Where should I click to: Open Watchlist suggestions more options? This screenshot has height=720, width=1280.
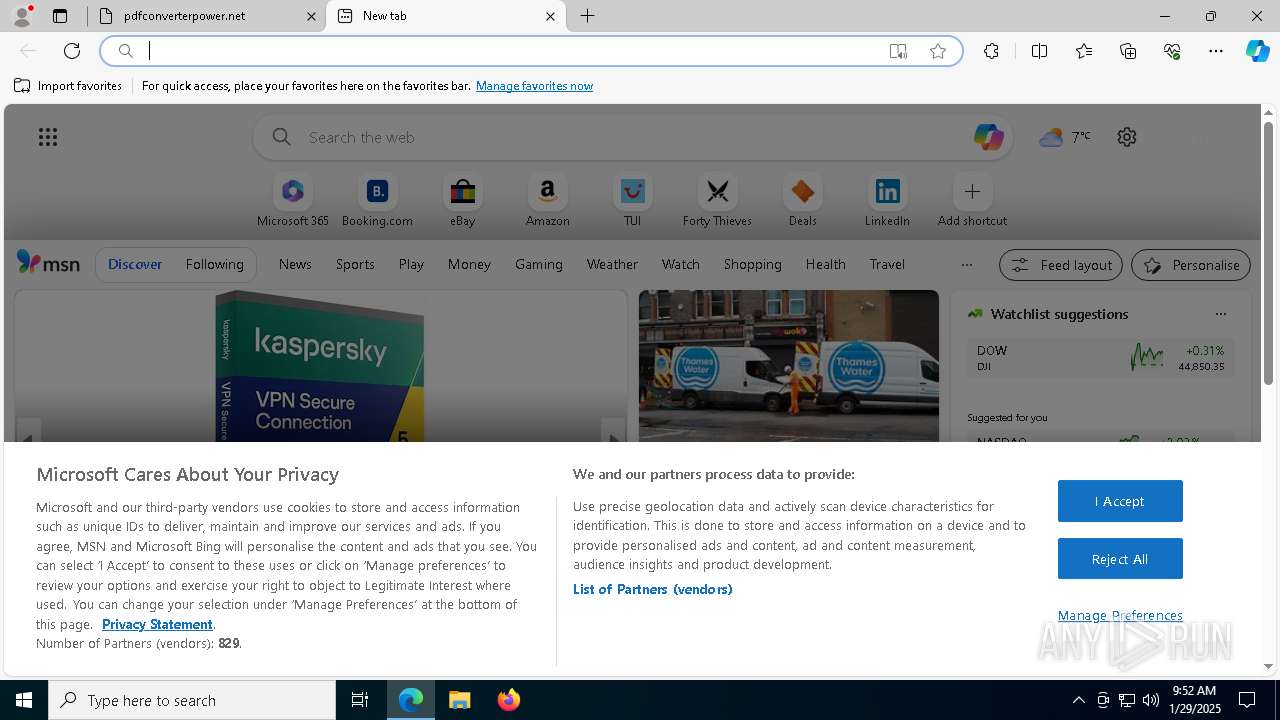click(1221, 314)
